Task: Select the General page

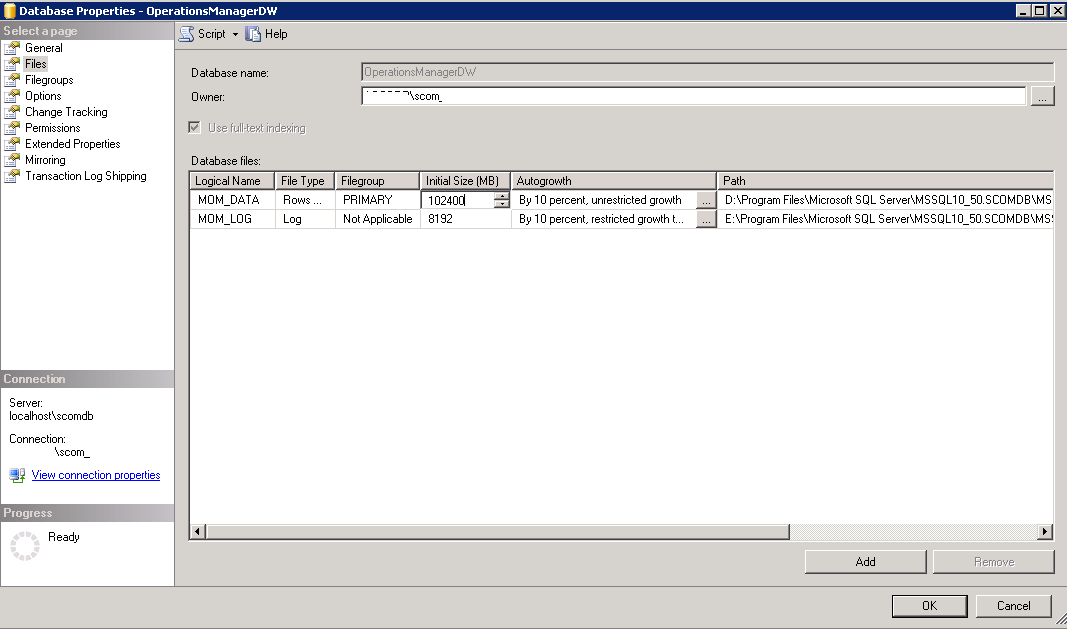Action: [44, 48]
